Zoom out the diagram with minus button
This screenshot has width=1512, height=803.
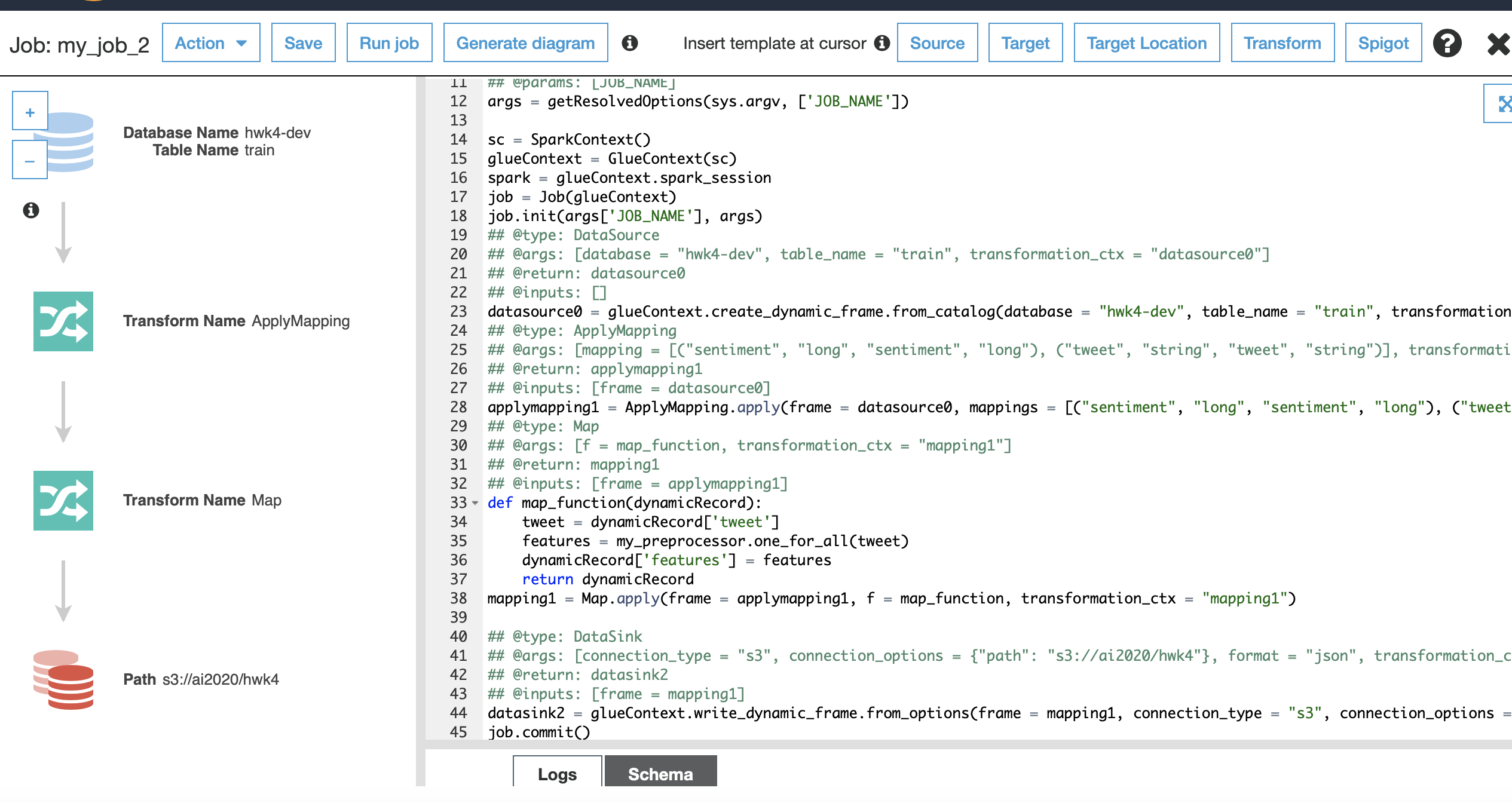tap(30, 161)
